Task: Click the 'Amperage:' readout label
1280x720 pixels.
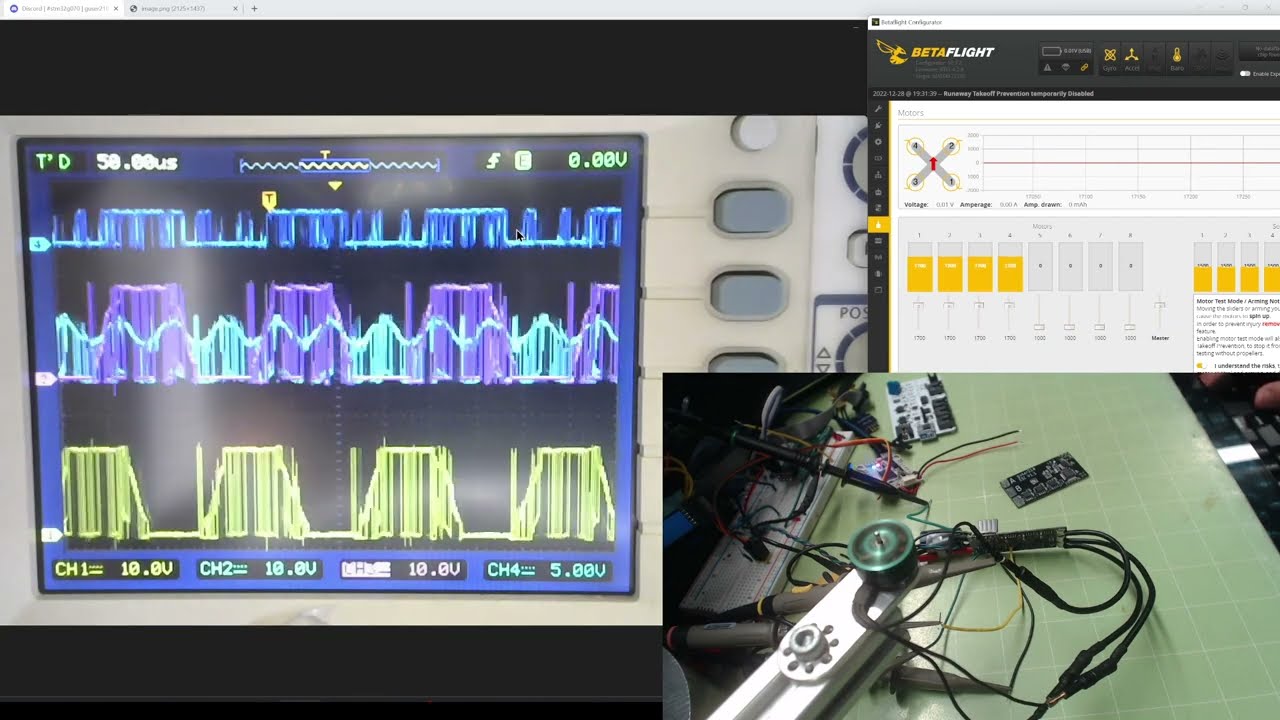Action: pyautogui.click(x=976, y=204)
